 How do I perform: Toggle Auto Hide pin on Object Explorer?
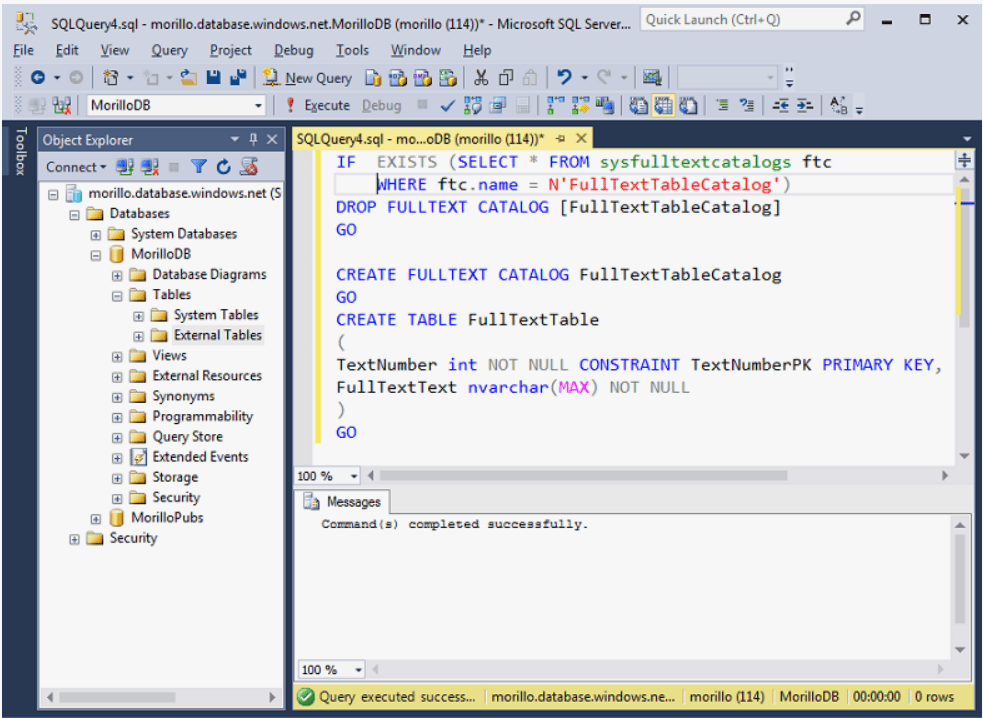coord(253,139)
